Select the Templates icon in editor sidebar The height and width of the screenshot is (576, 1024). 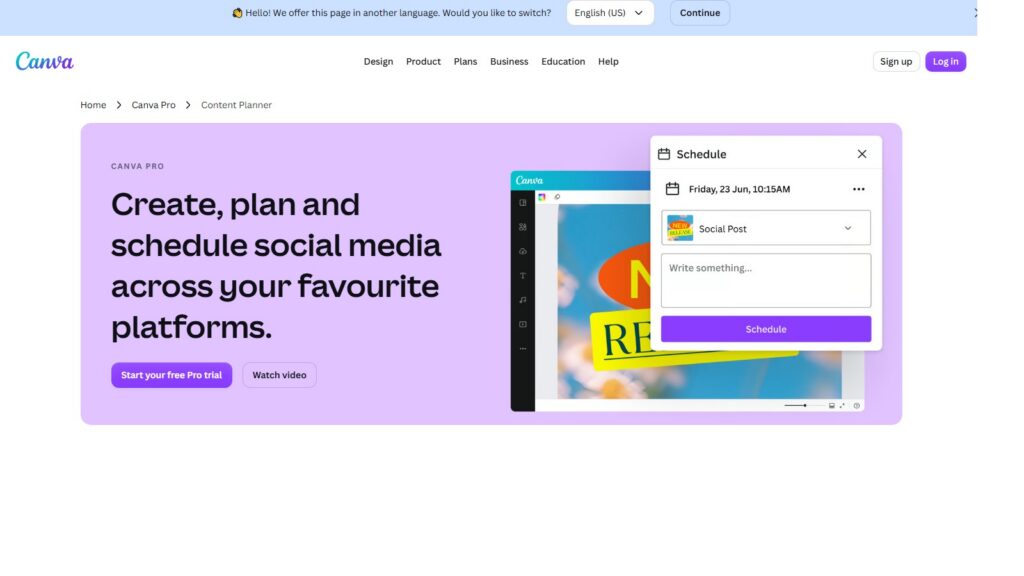coord(522,202)
